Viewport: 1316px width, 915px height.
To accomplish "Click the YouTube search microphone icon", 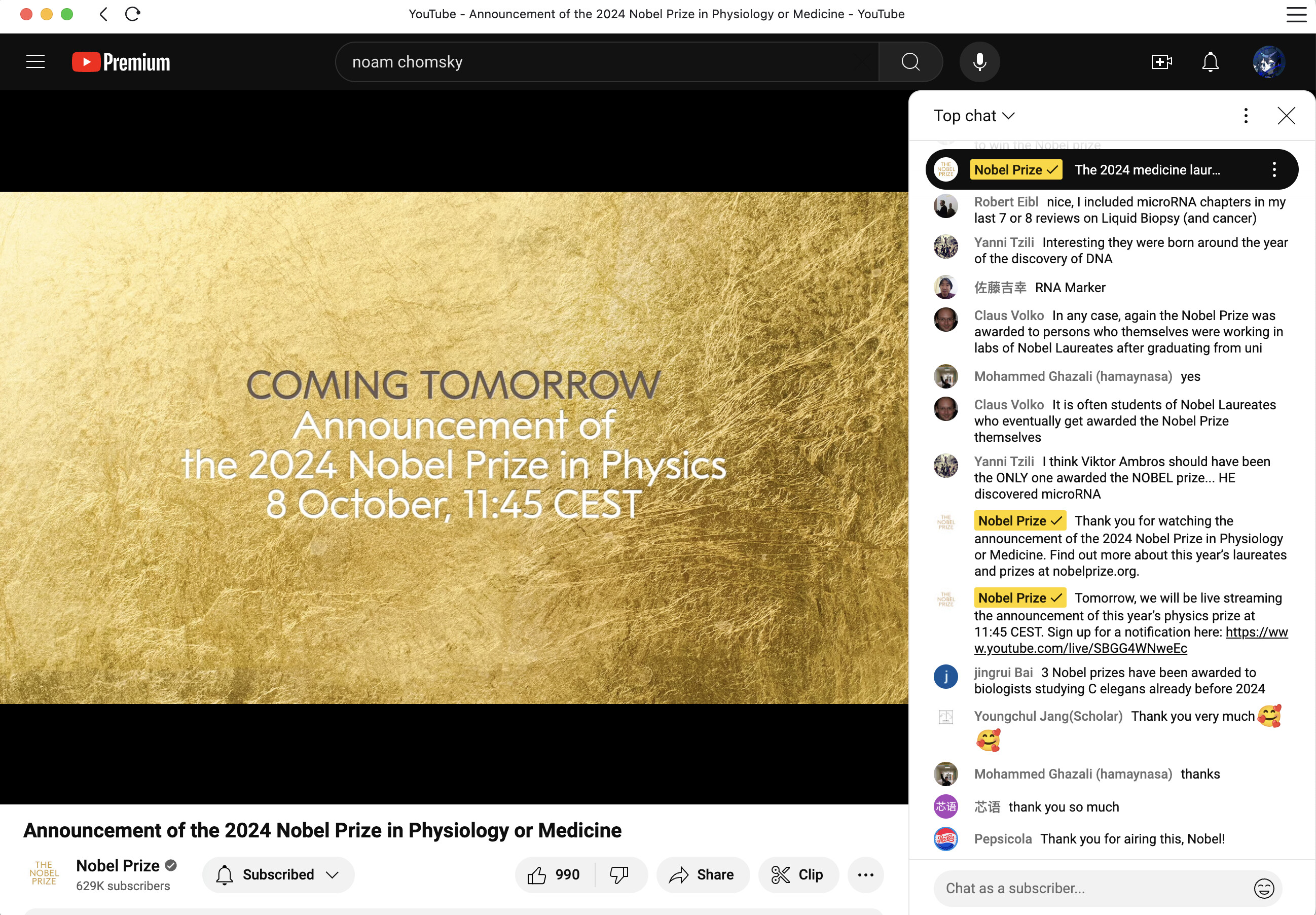I will [x=979, y=62].
